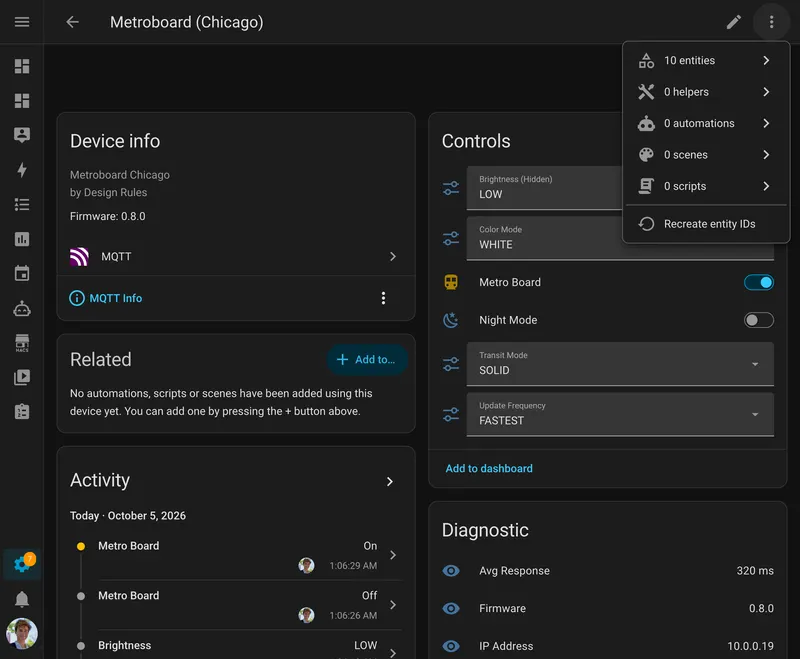Open the Energy lightning bolt icon
Image resolution: width=800 pixels, height=659 pixels.
point(21,169)
